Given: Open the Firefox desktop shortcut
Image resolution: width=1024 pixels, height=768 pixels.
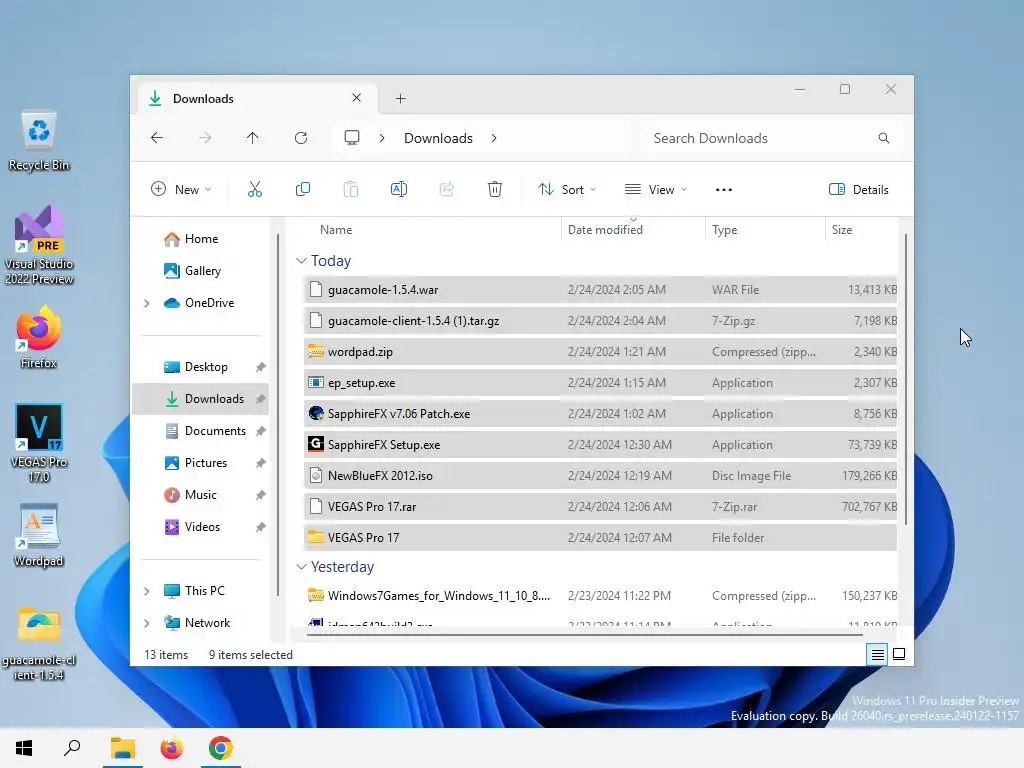Looking at the screenshot, I should [x=39, y=338].
